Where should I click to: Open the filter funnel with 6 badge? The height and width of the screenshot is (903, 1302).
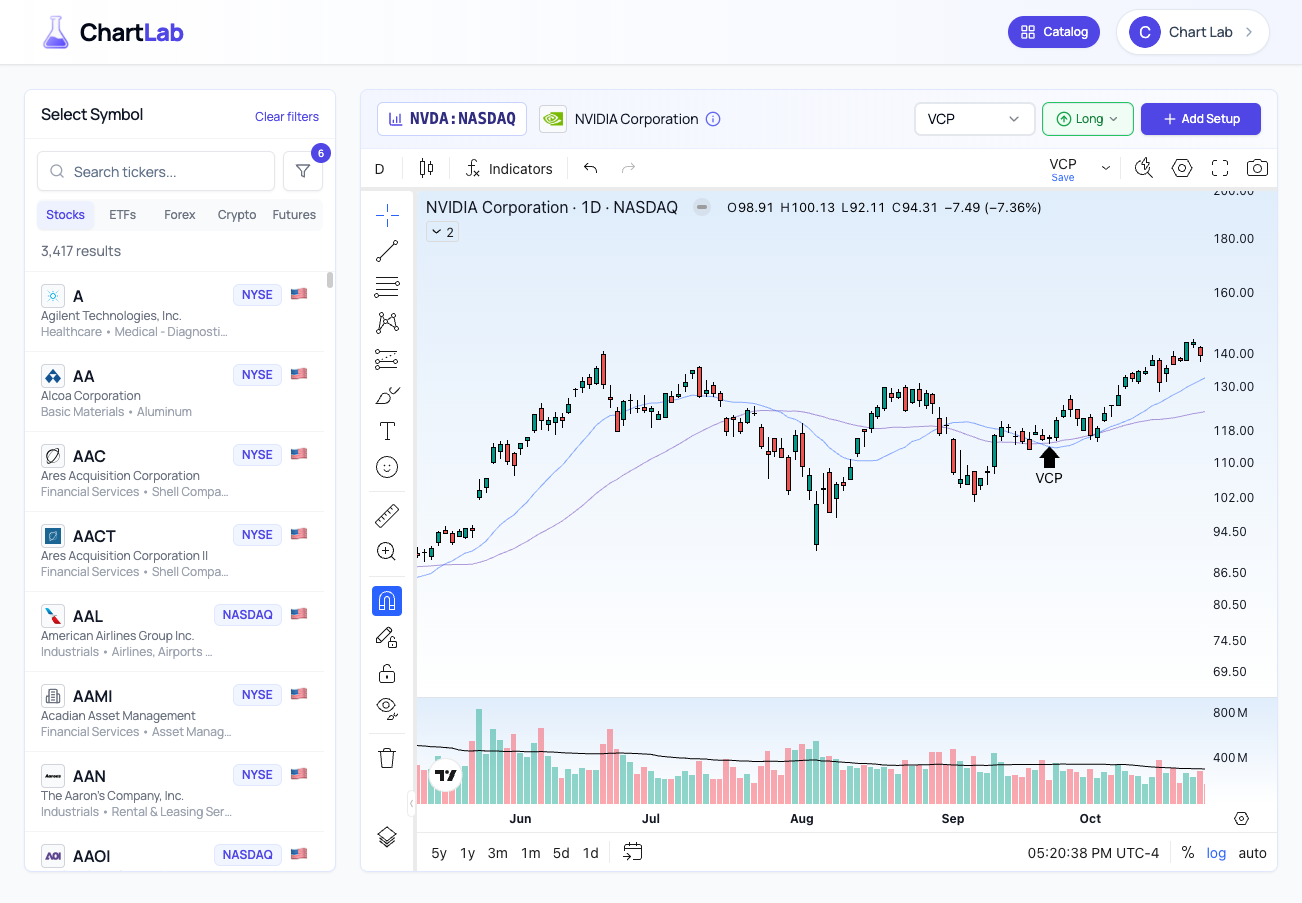click(x=303, y=171)
